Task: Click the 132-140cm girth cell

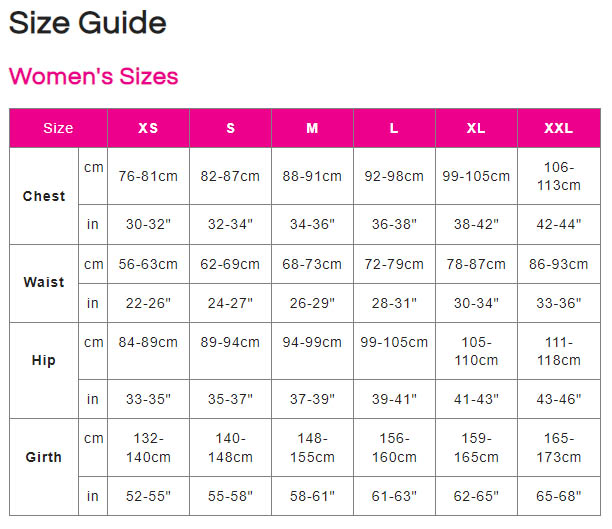Action: click(148, 447)
